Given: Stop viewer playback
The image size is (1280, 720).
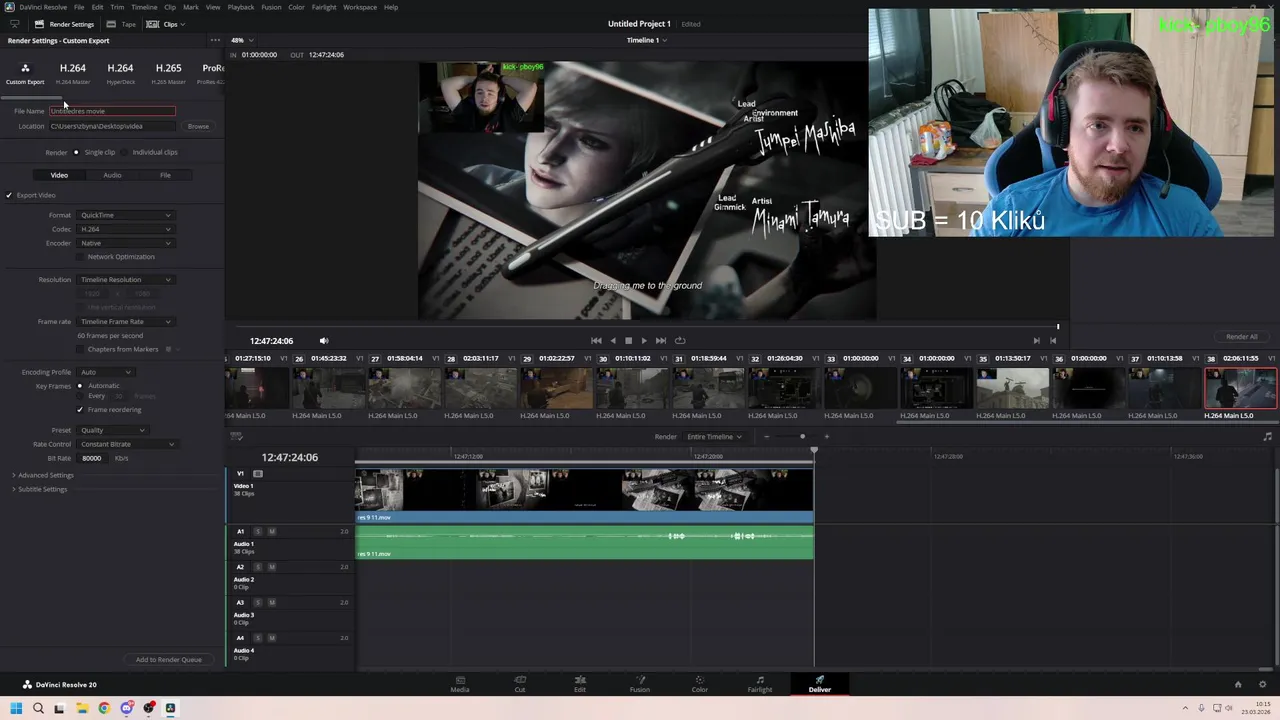Looking at the screenshot, I should tap(628, 340).
